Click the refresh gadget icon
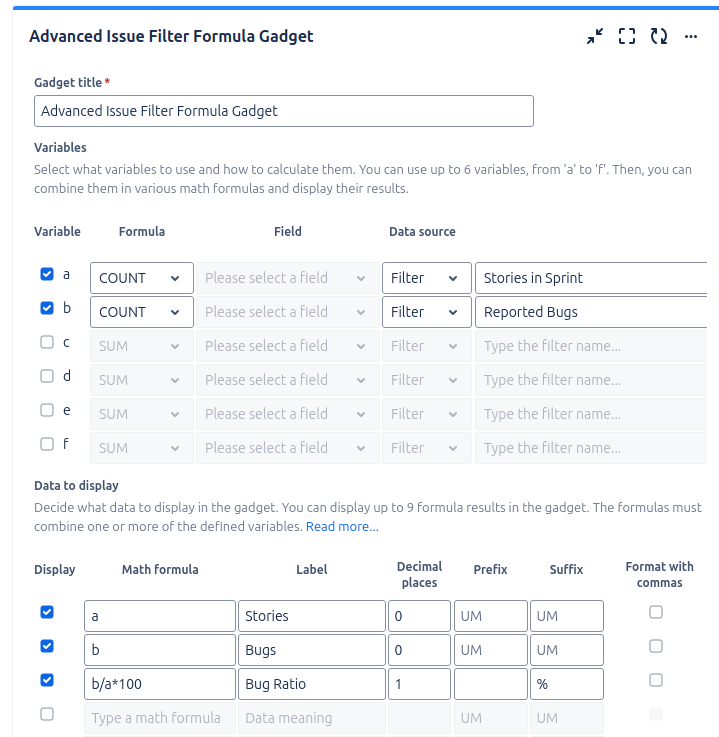This screenshot has height=737, width=719. [x=658, y=36]
